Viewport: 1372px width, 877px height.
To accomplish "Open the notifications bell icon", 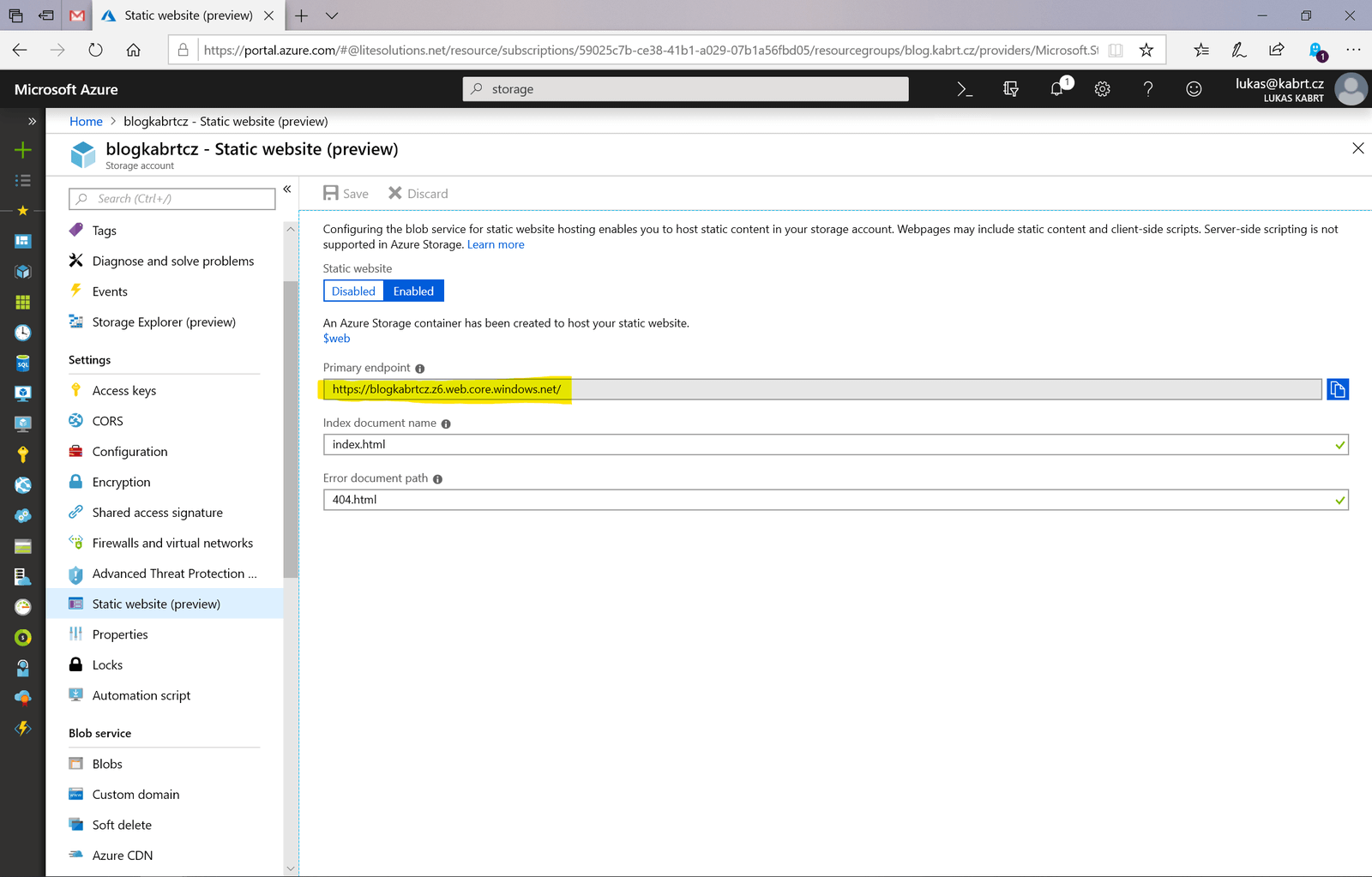I will tap(1057, 89).
